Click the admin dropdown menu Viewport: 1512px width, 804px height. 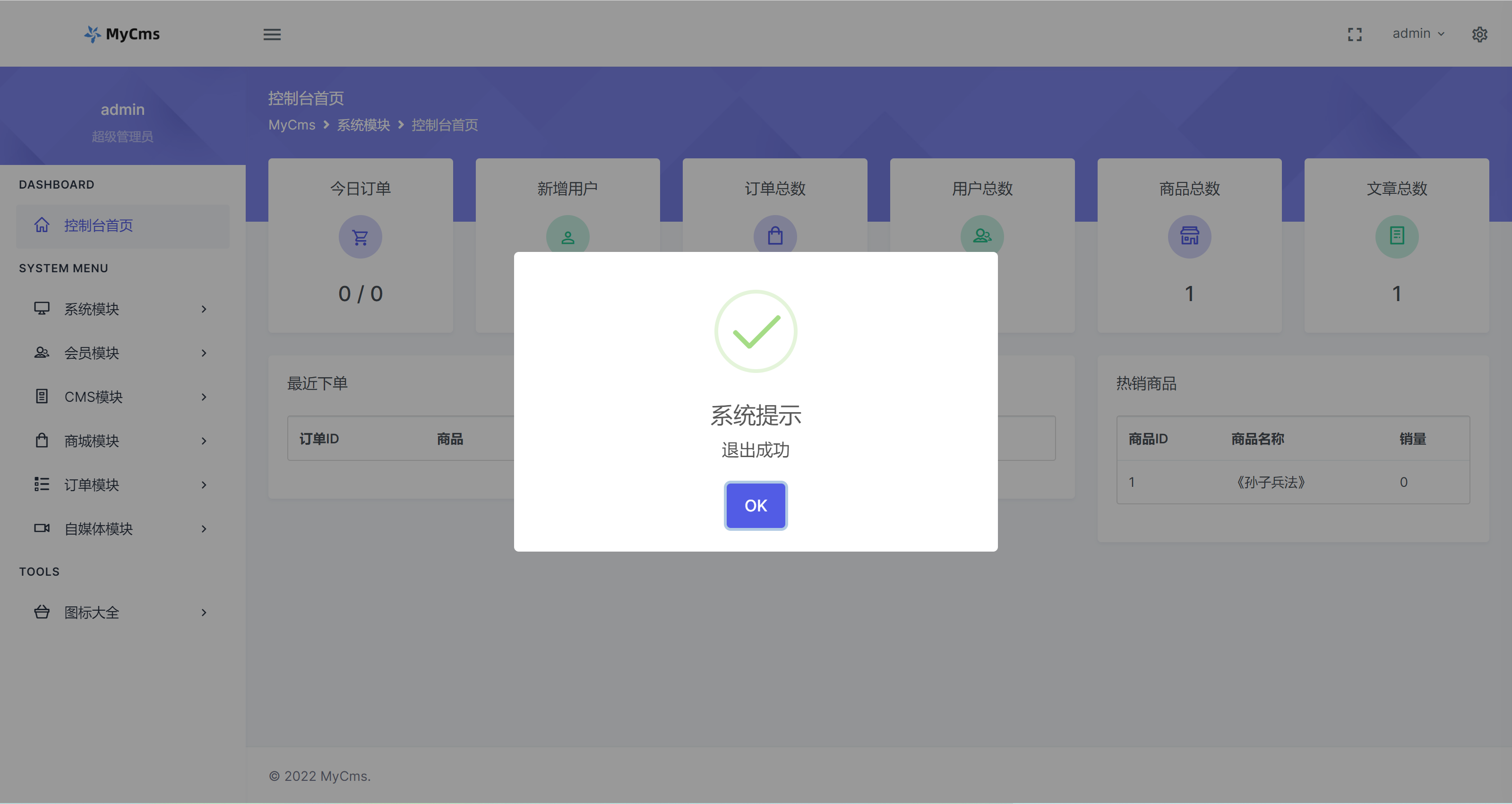1418,33
